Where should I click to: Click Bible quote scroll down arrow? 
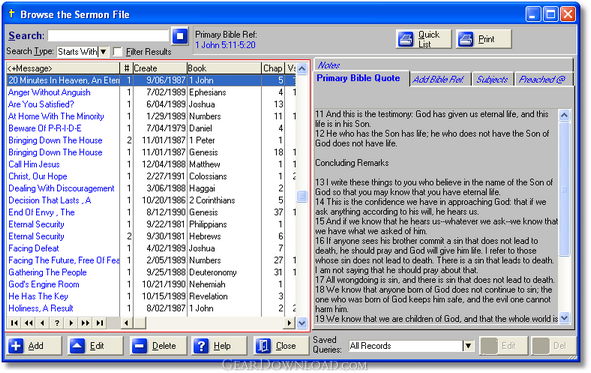point(564,318)
